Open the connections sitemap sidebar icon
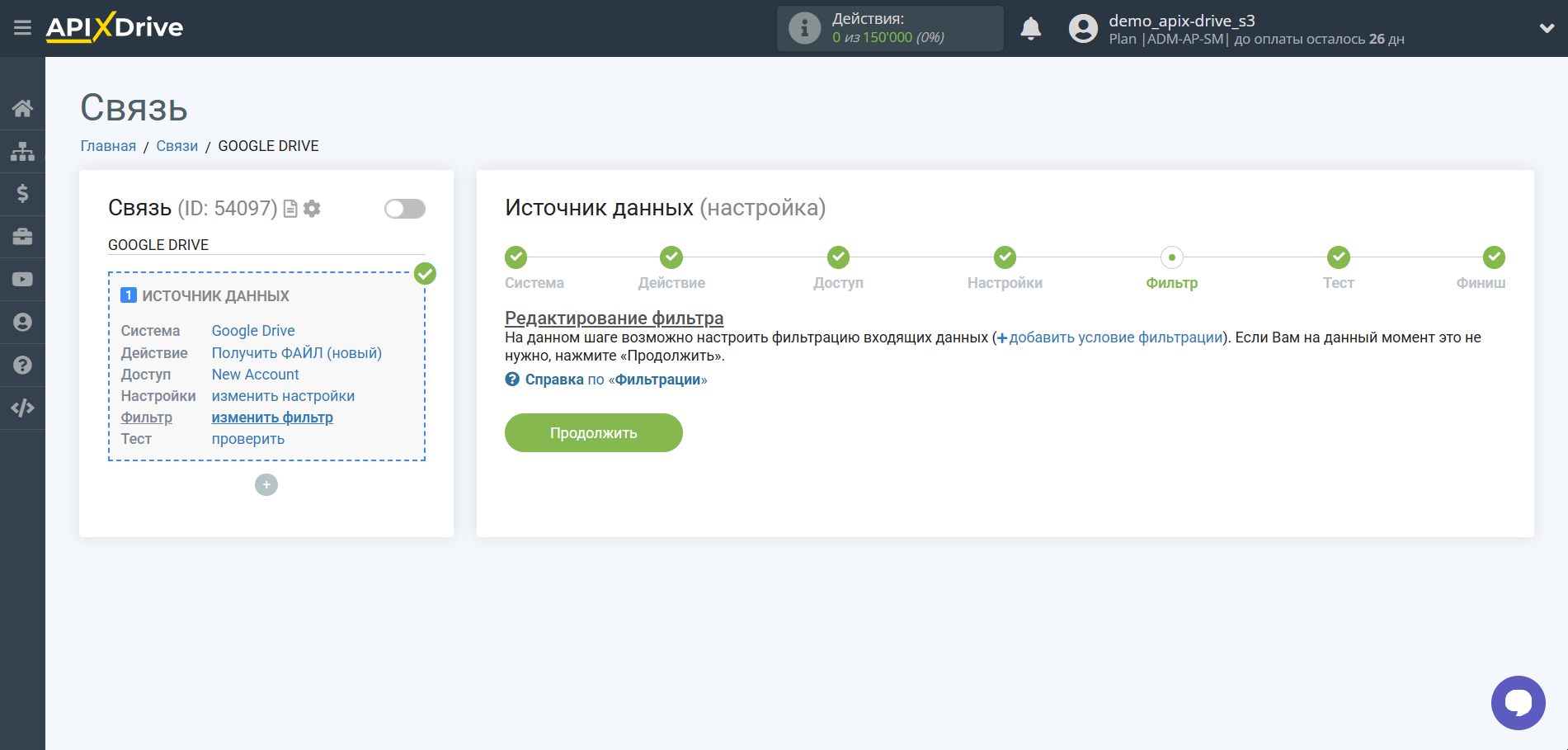 (x=22, y=151)
